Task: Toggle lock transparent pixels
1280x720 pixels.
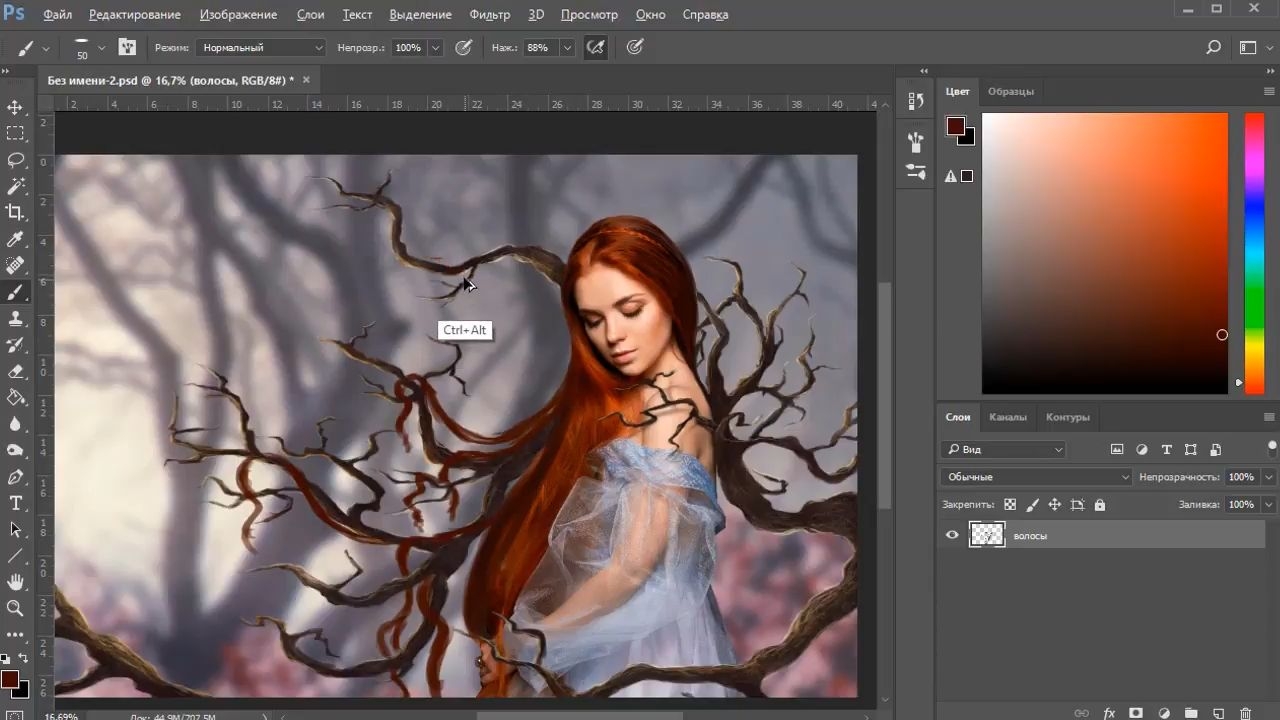Action: (1010, 505)
